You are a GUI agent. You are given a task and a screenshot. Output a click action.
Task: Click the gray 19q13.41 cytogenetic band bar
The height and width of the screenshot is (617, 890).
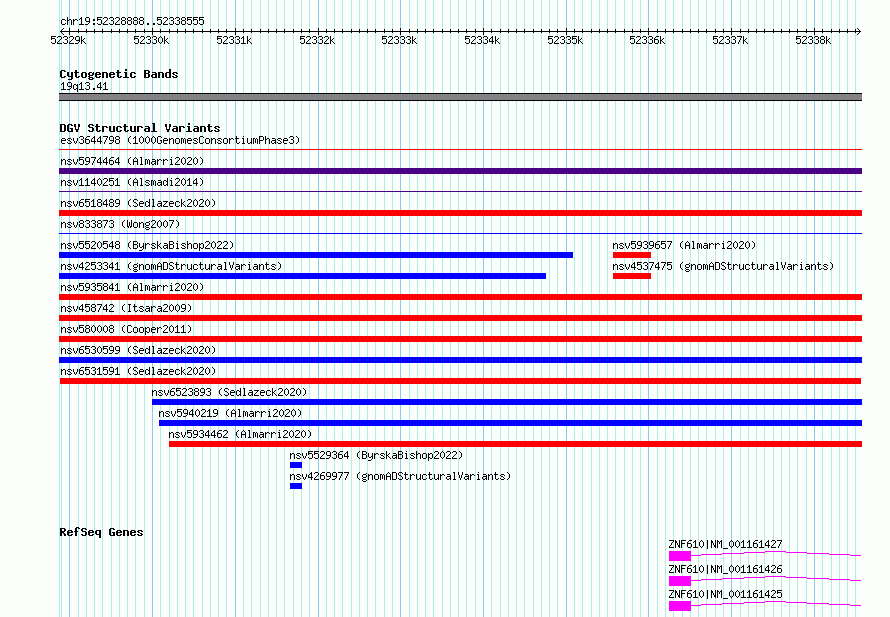point(460,97)
